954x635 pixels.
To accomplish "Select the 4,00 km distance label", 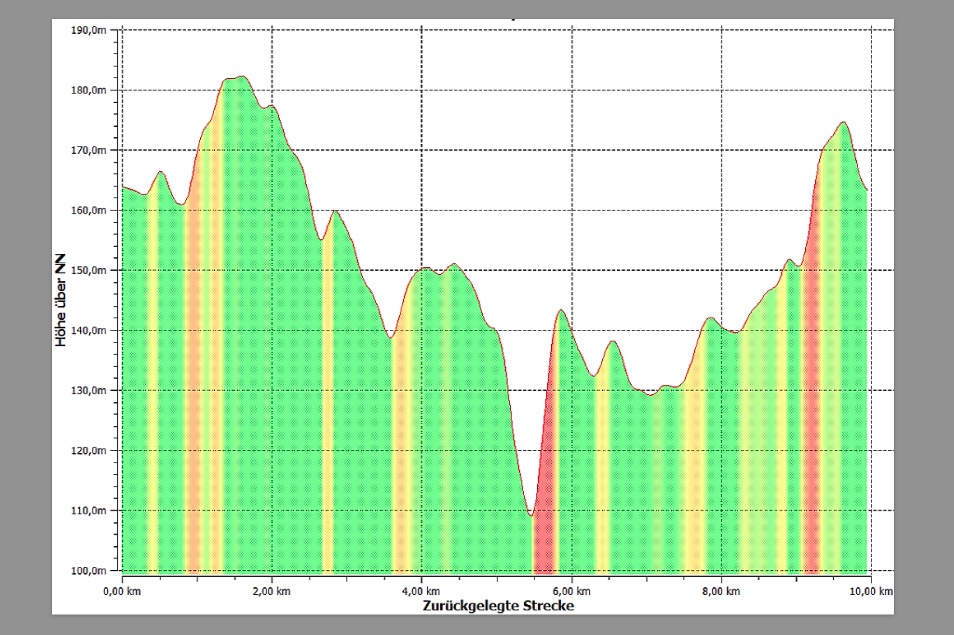I will click(x=421, y=592).
